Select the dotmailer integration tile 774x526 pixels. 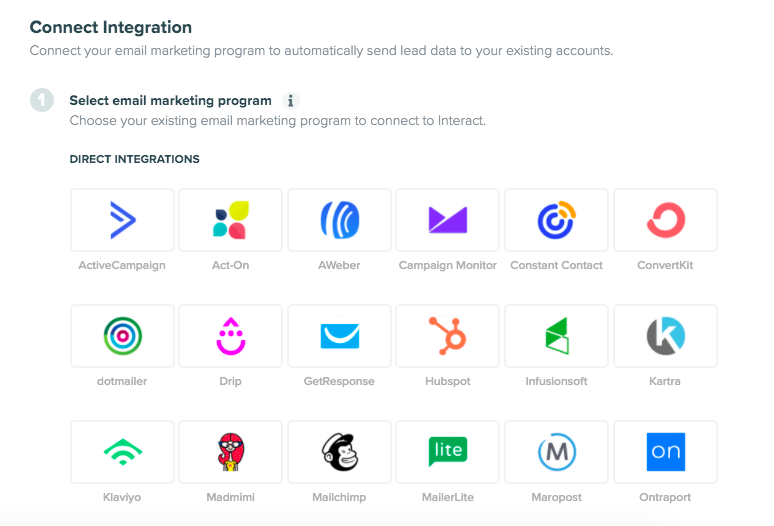pyautogui.click(x=122, y=336)
